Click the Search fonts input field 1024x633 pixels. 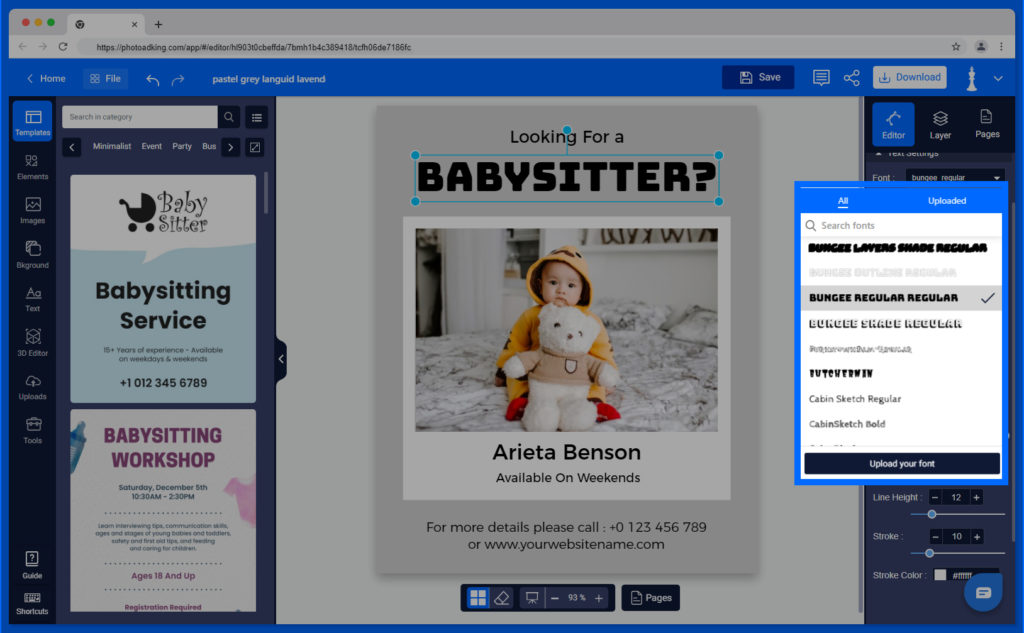coord(901,225)
